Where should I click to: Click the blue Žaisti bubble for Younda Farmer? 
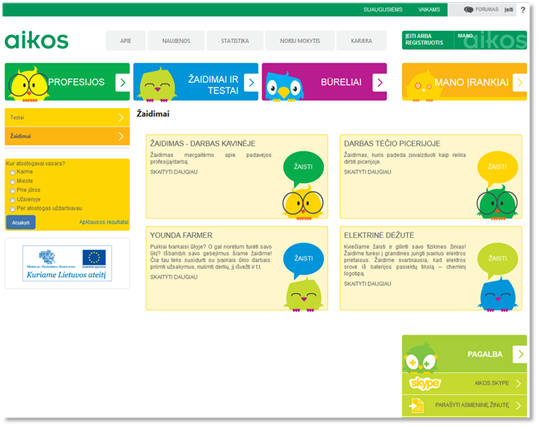(x=303, y=259)
